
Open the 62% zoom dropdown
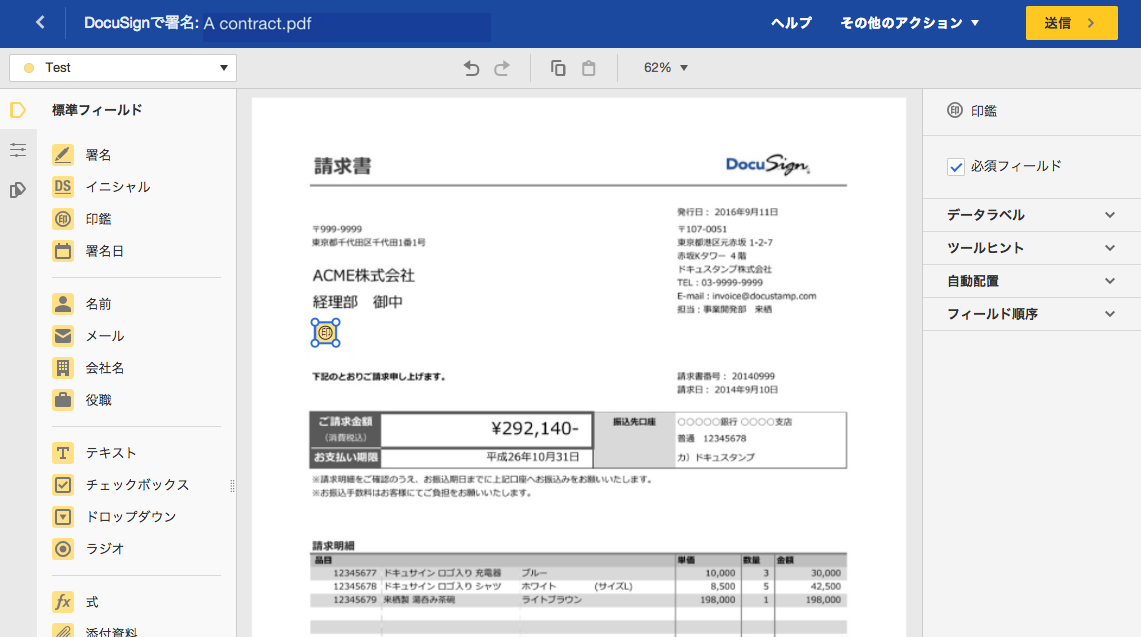coord(666,68)
